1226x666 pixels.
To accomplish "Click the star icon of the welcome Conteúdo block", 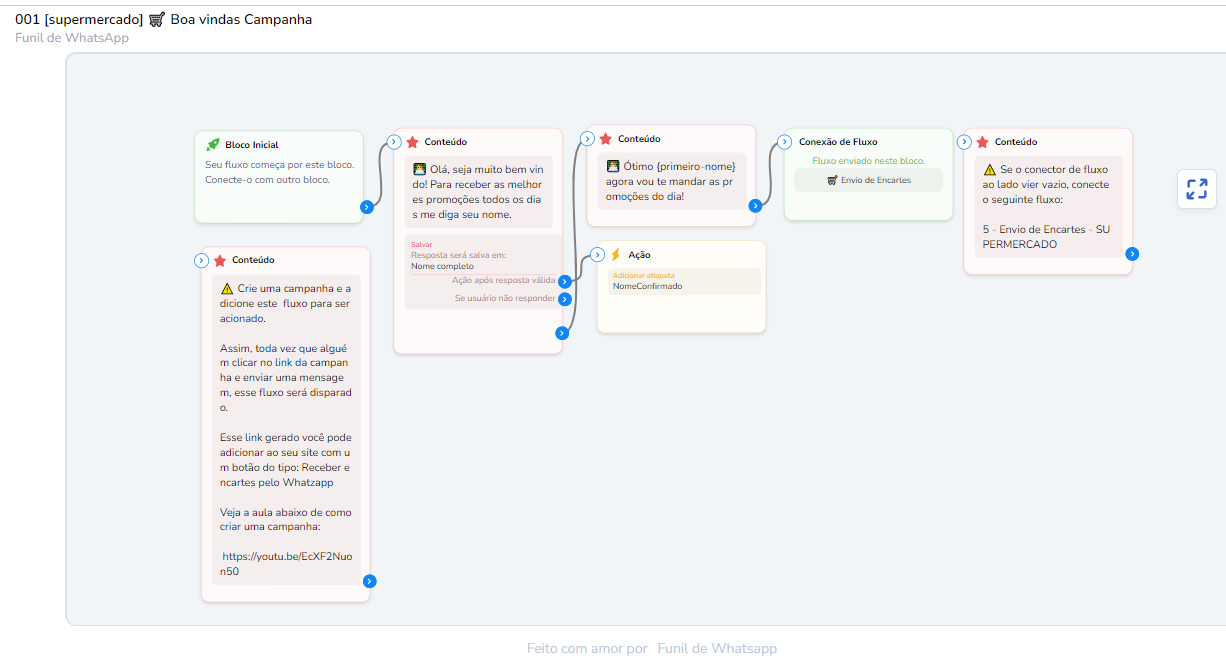I will (412, 142).
